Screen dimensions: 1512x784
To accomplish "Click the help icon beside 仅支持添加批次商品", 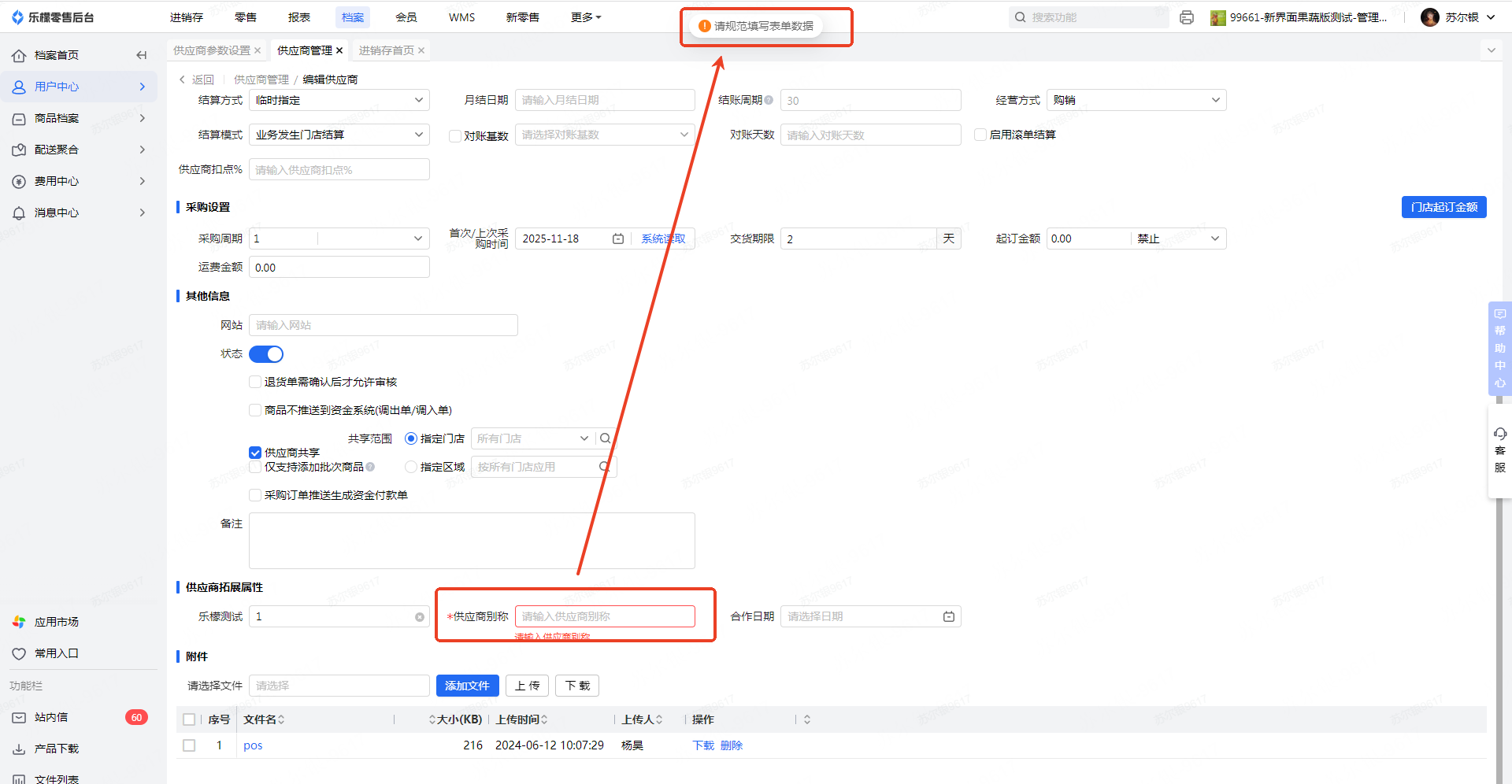I will [370, 467].
